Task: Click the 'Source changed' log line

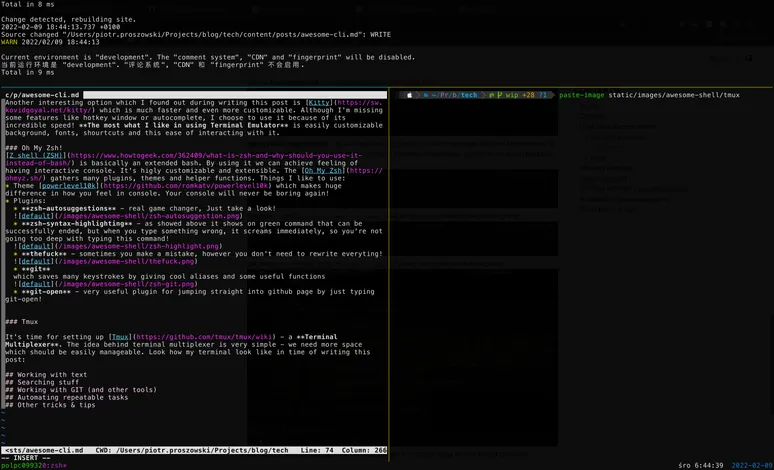Action: 195,35
